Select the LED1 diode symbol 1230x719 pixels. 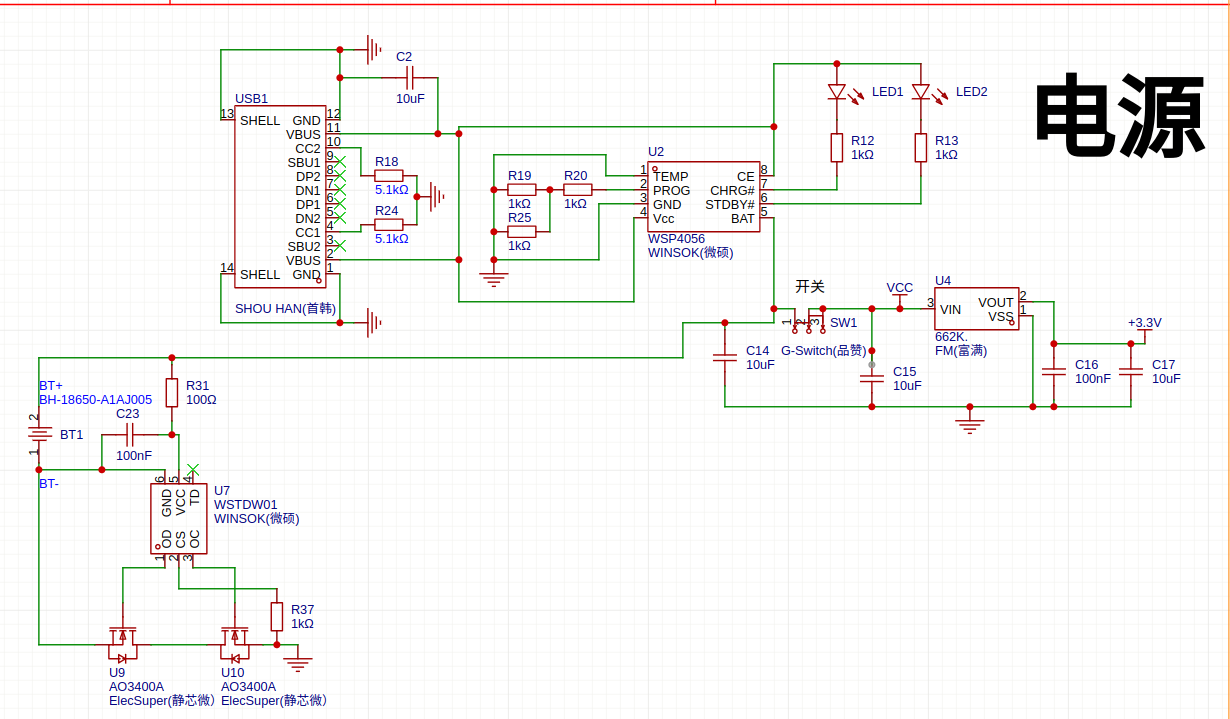point(837,92)
